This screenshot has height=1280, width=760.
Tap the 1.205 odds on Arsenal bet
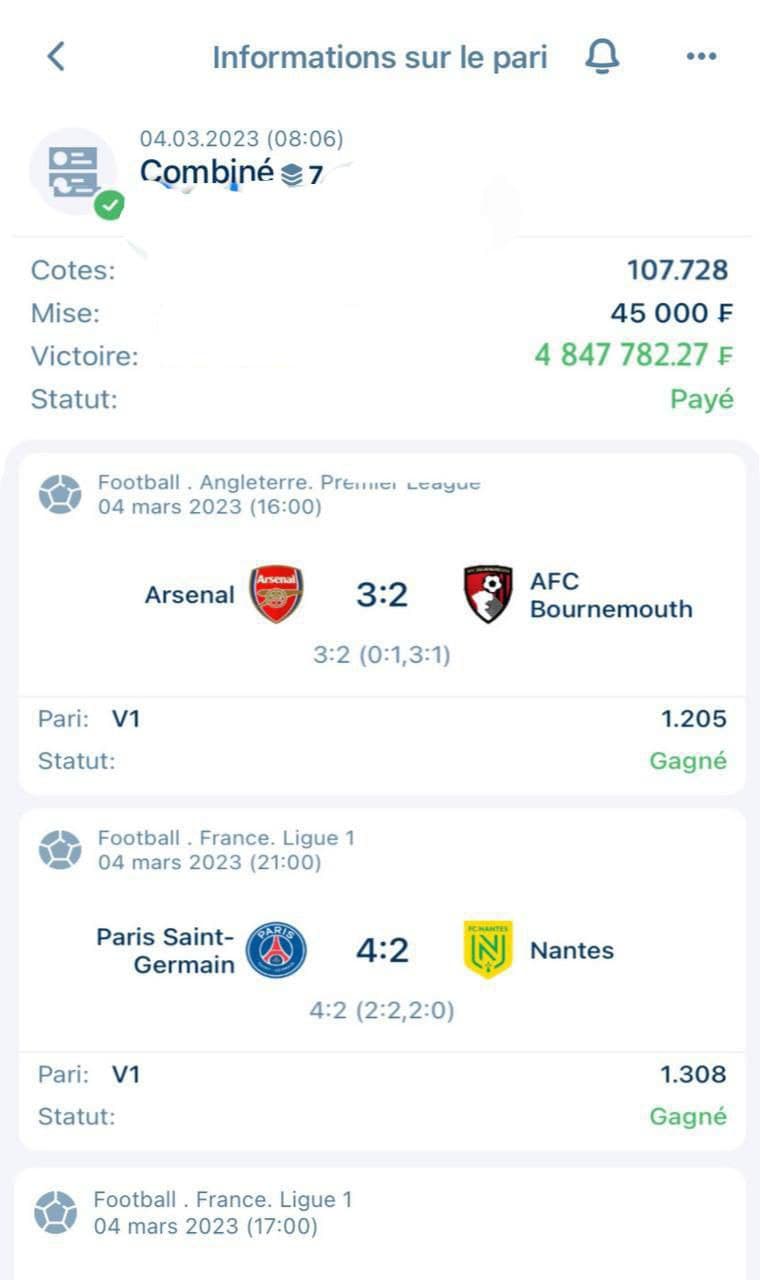(x=693, y=719)
